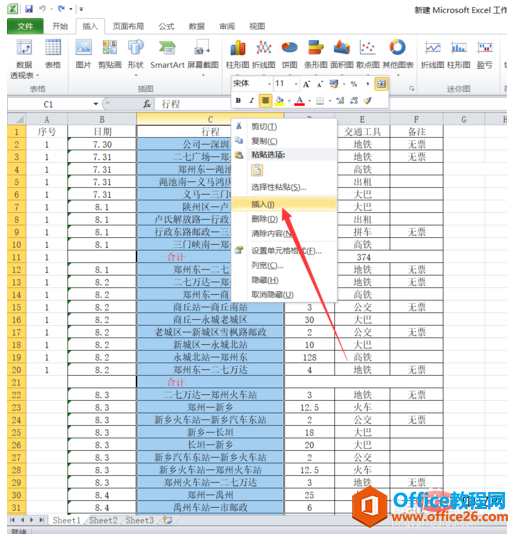This screenshot has height=534, width=515.
Task: Insert an area chart (面积图)
Action: click(342, 54)
